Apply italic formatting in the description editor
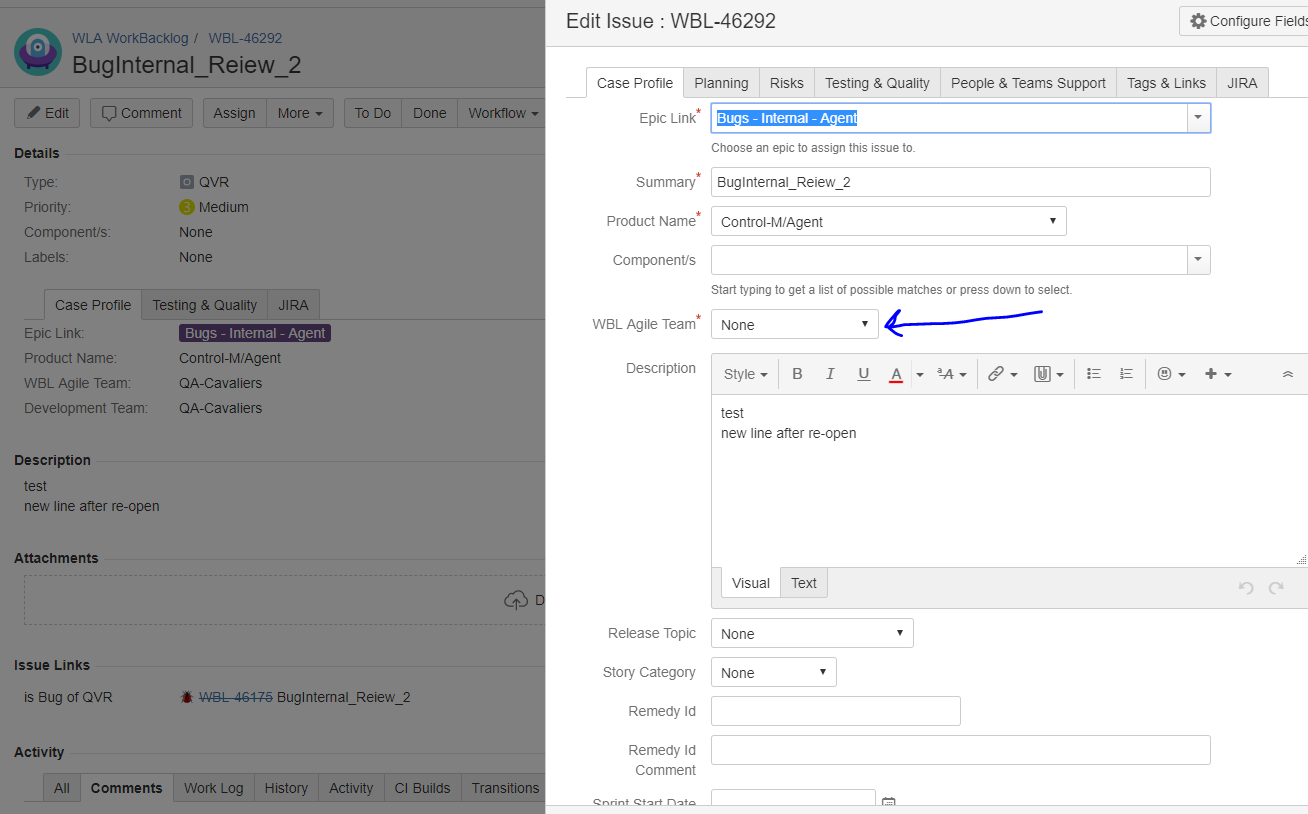The height and width of the screenshot is (814, 1308). tap(830, 374)
